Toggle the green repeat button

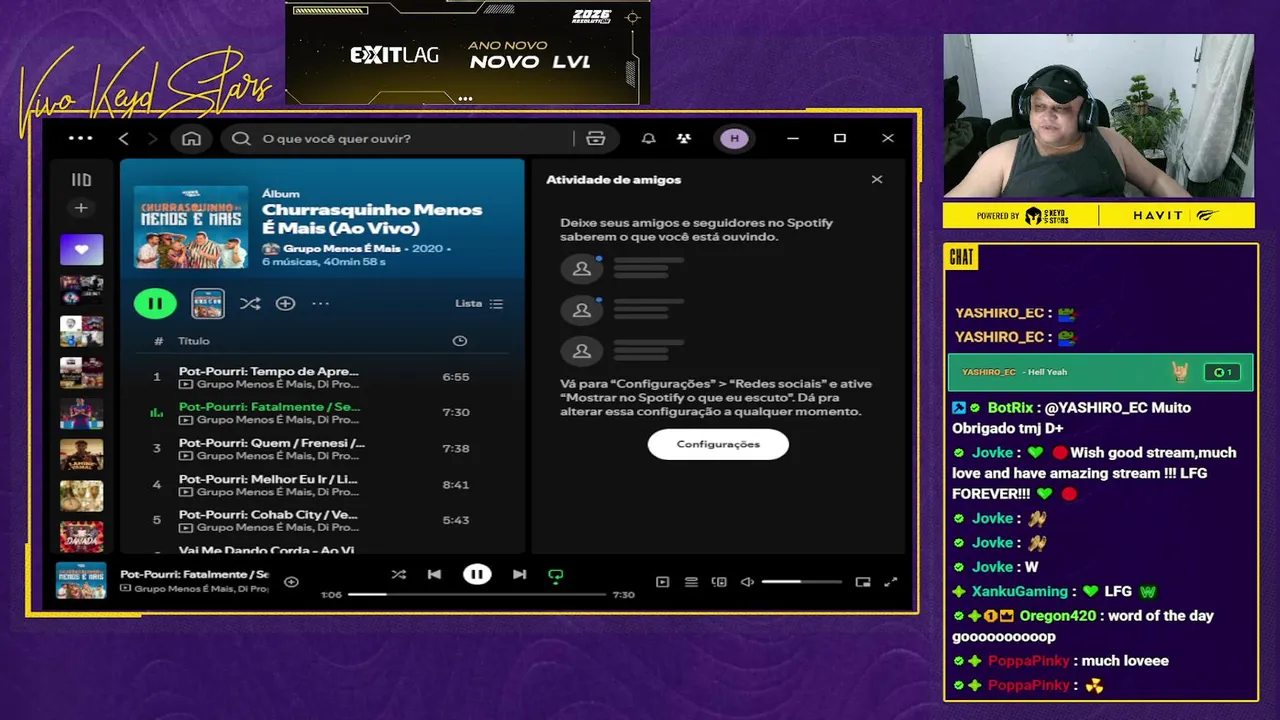(556, 575)
